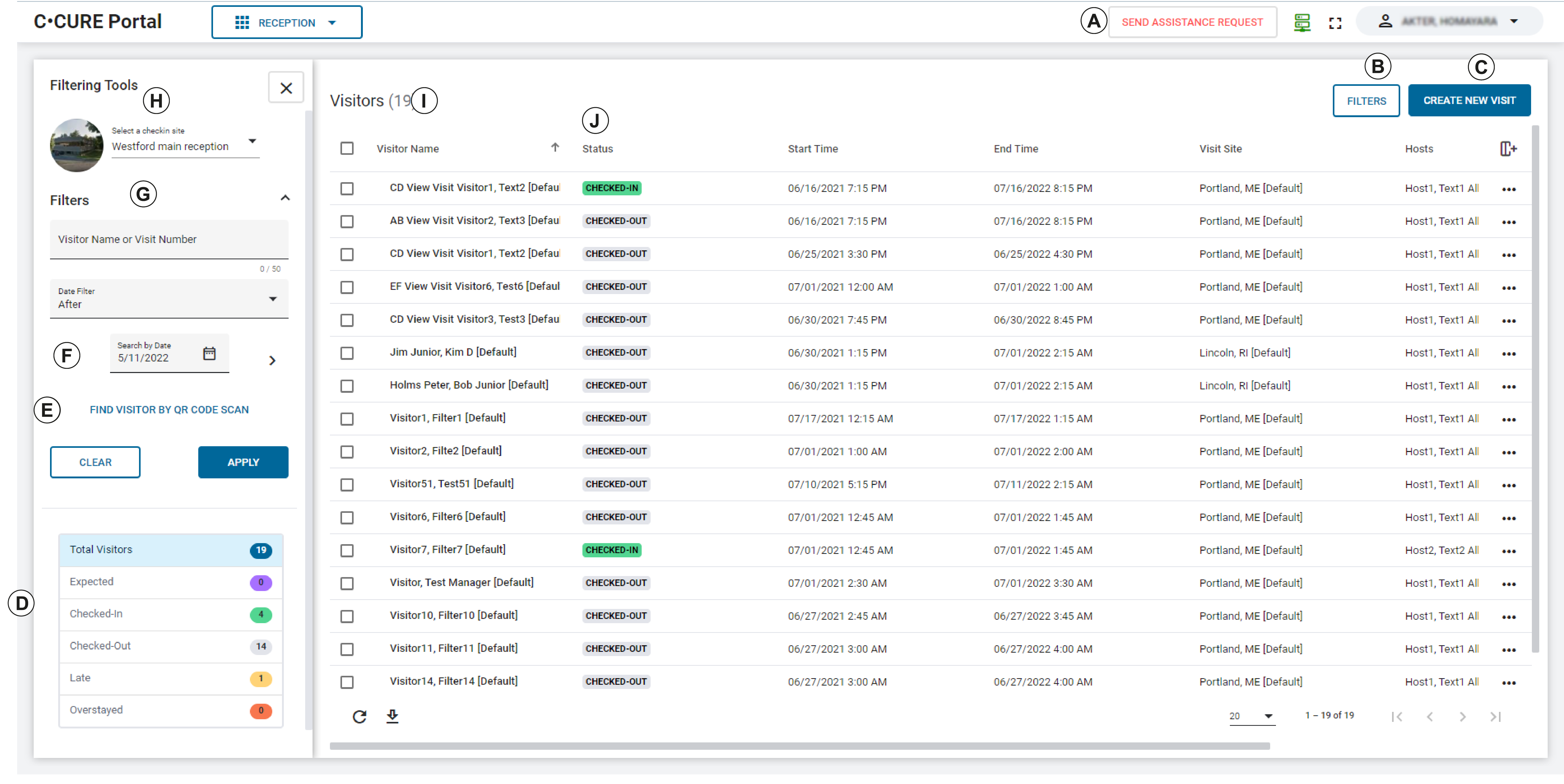Click the horizontal scrollbar under the table
This screenshot has height=784, width=1564.
tap(800, 746)
